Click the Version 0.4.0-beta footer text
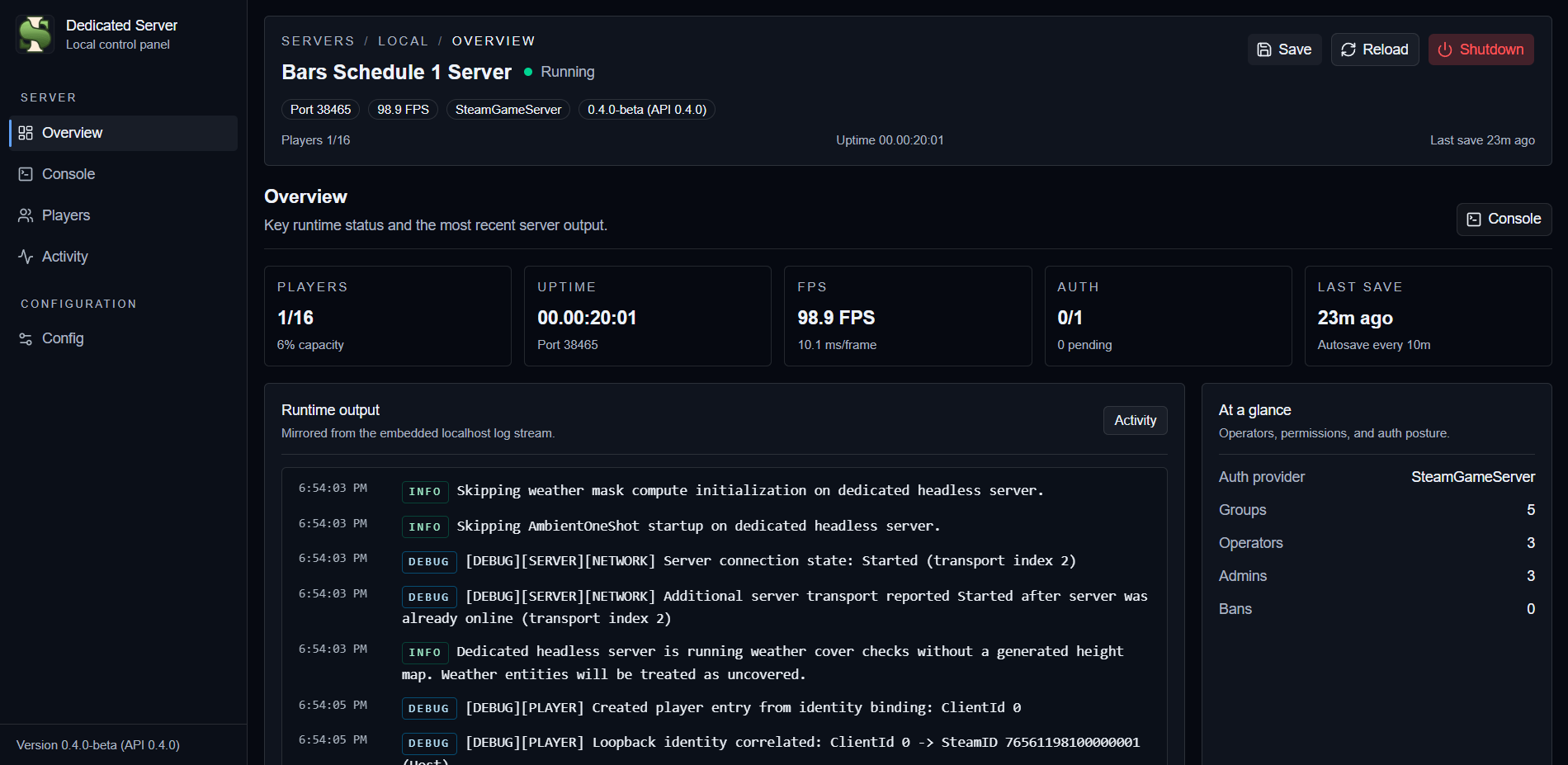The image size is (1568, 765). coord(98,745)
